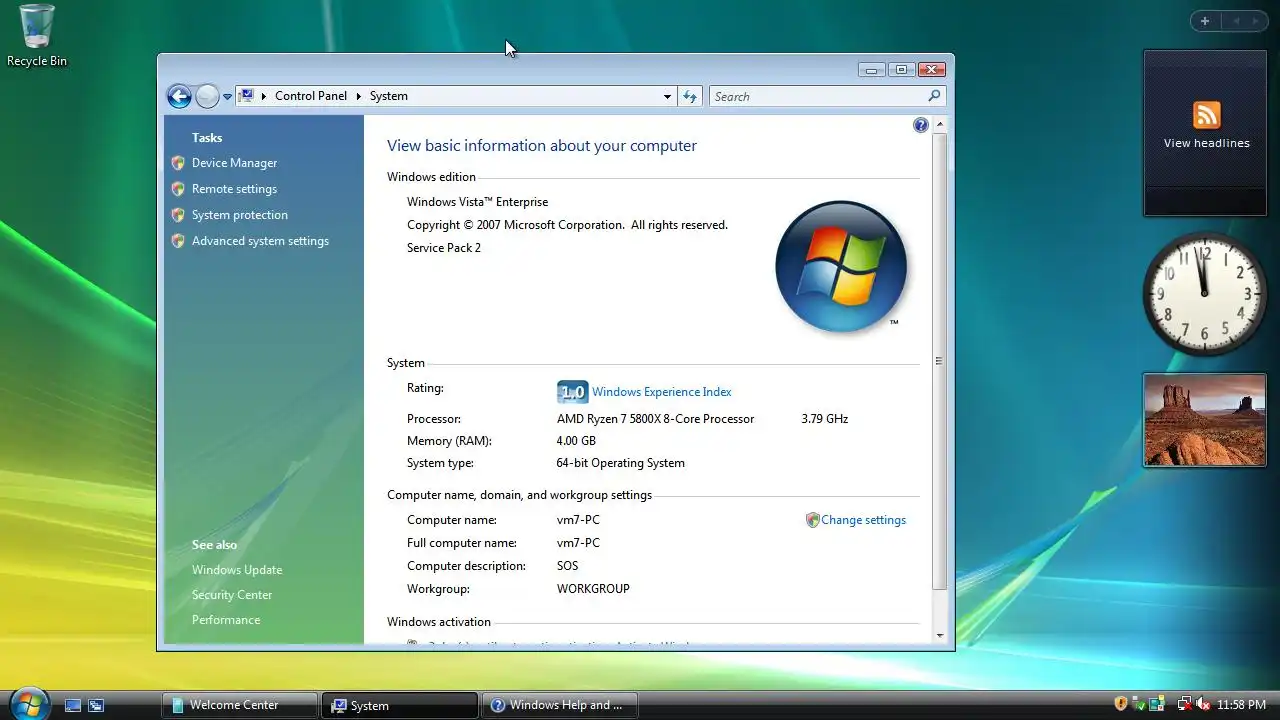
Task: Switch to System taskbar button
Action: [x=399, y=705]
